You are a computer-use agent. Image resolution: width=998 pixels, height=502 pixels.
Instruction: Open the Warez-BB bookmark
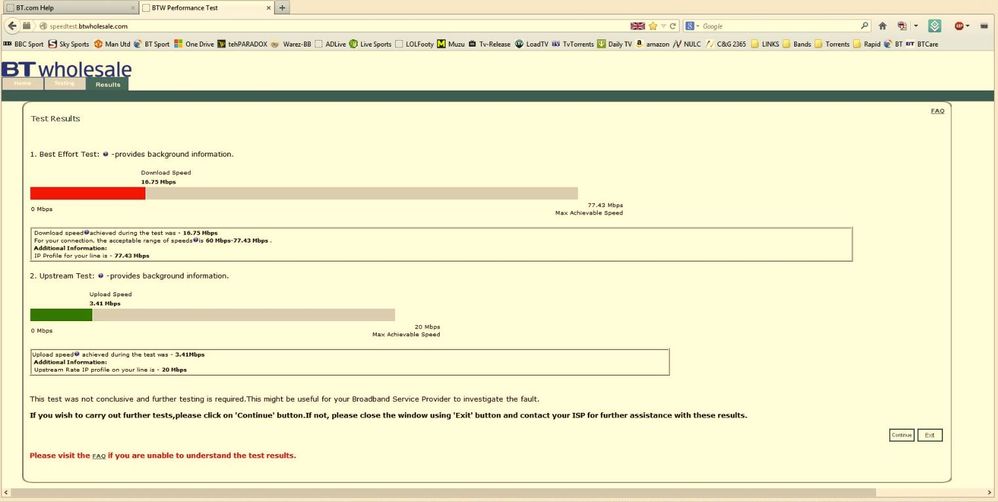291,44
